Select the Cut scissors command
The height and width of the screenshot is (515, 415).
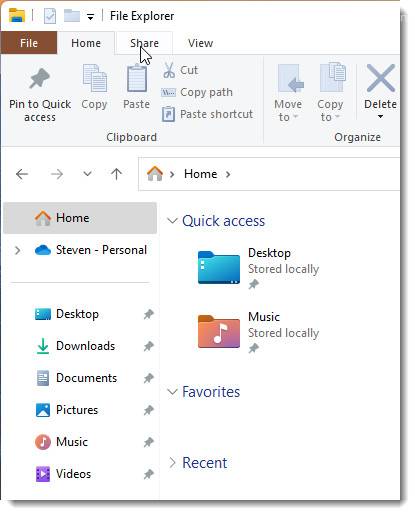pos(180,70)
